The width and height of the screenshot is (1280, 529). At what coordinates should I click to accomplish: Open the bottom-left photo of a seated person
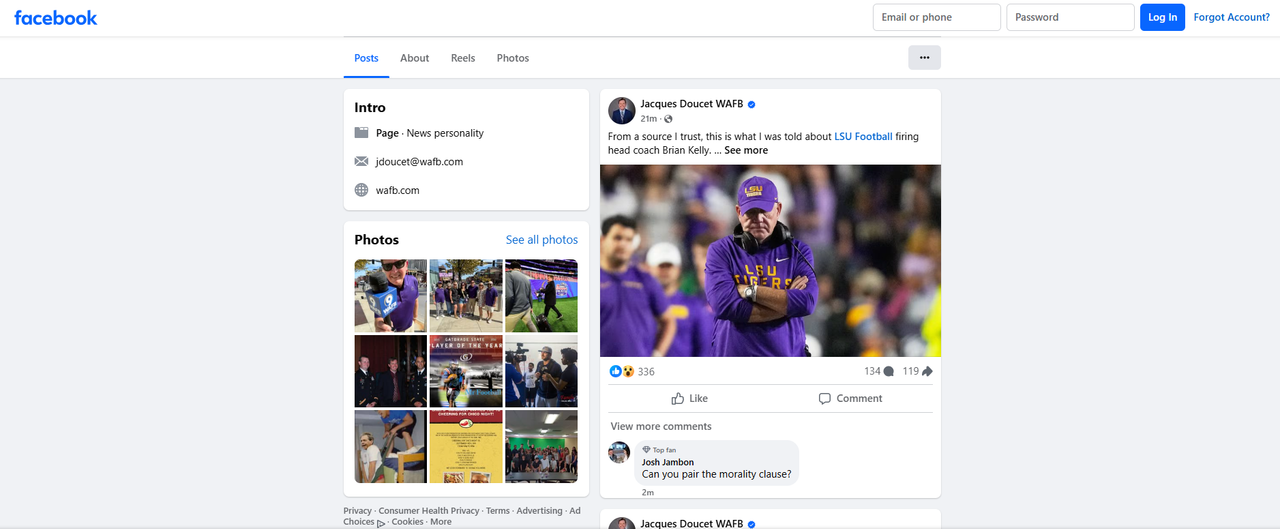[391, 446]
